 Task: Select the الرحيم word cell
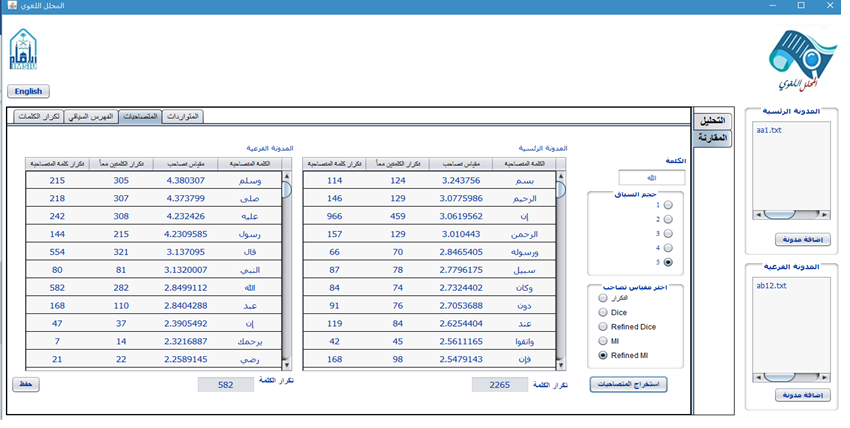[x=524, y=198]
